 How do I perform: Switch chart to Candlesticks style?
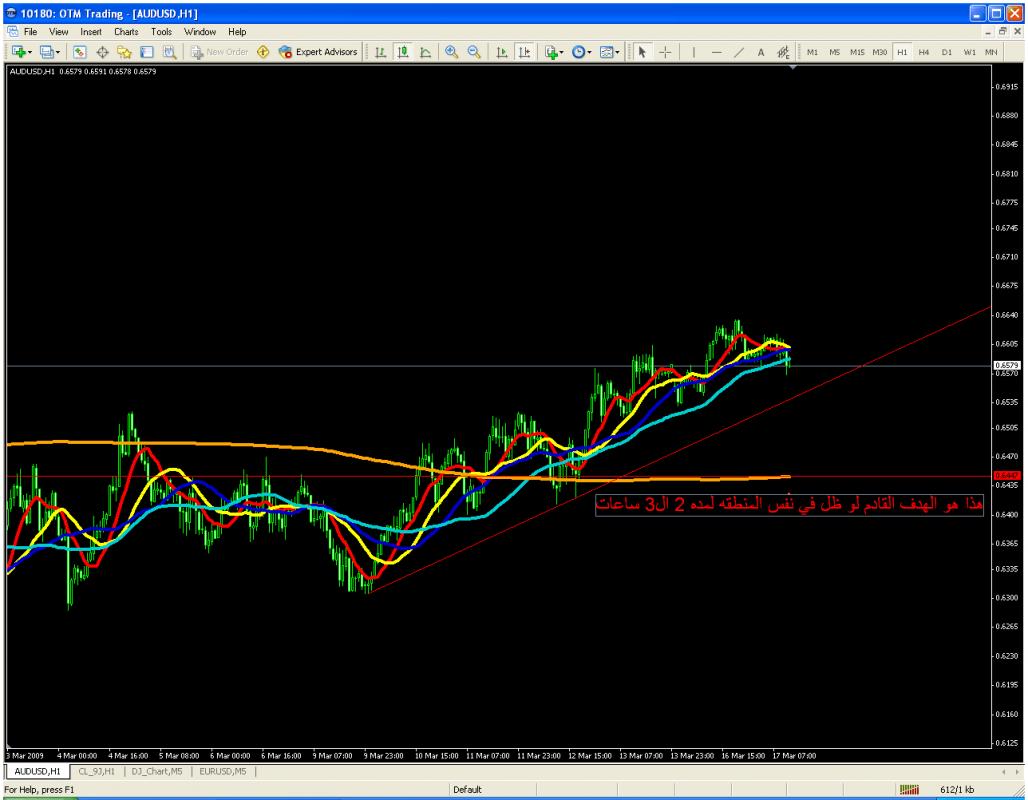[x=403, y=52]
